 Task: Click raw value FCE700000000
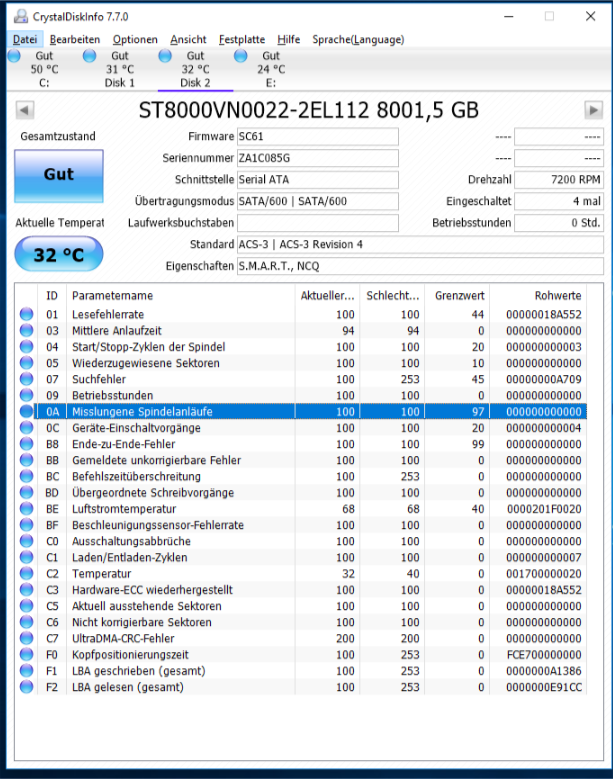coord(544,654)
